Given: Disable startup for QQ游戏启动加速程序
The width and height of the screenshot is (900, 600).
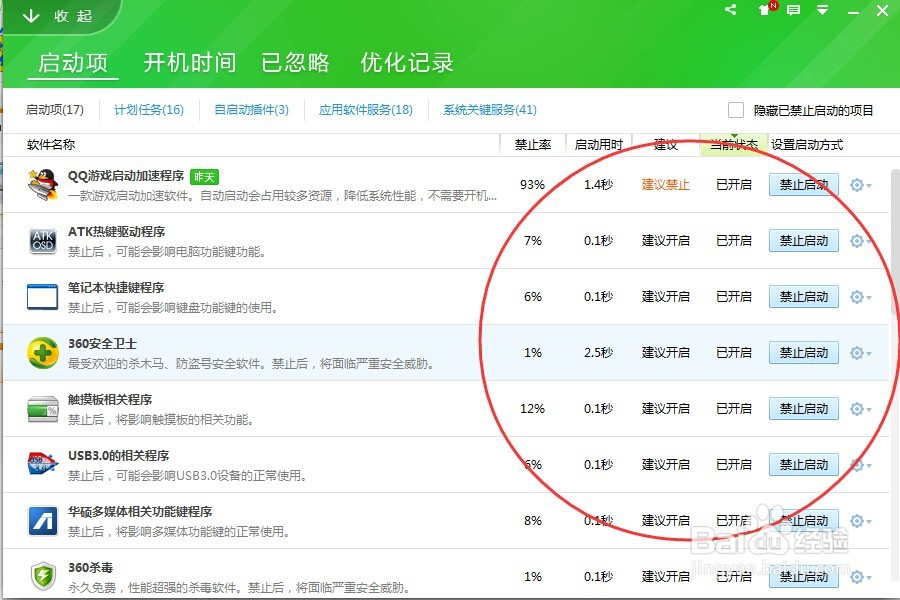Looking at the screenshot, I should click(x=804, y=185).
